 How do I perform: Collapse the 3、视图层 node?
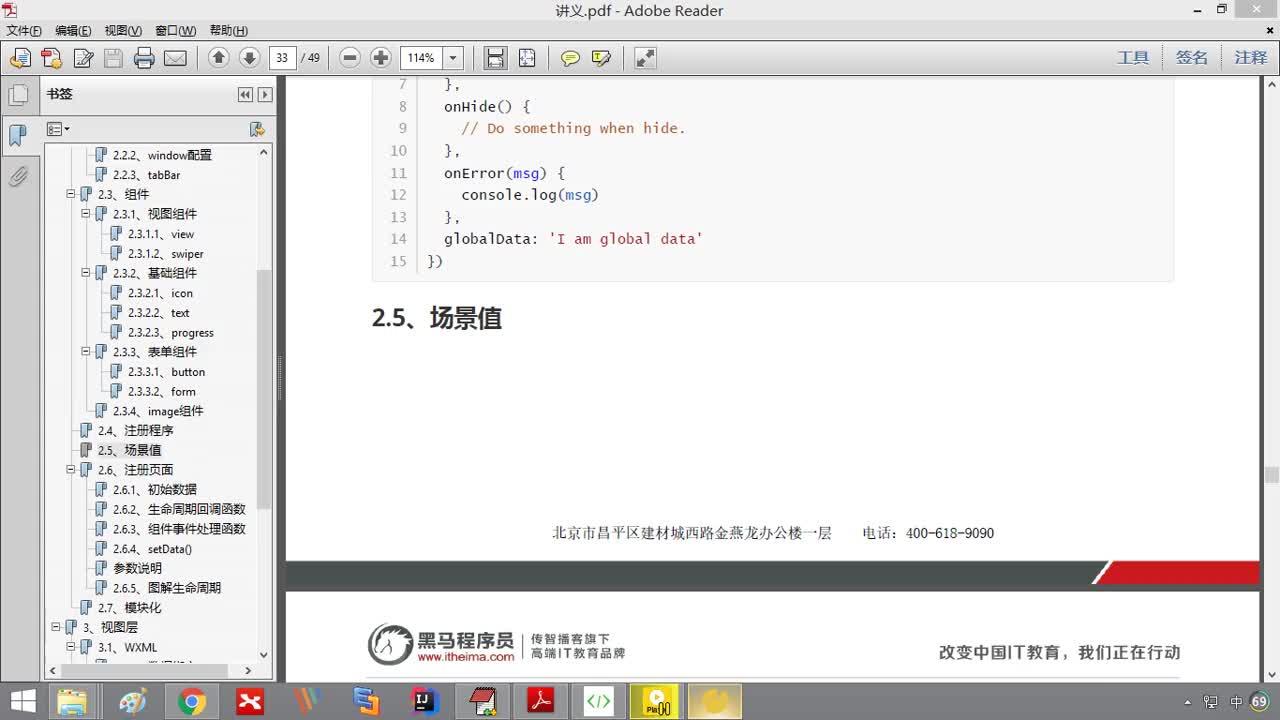click(x=56, y=628)
